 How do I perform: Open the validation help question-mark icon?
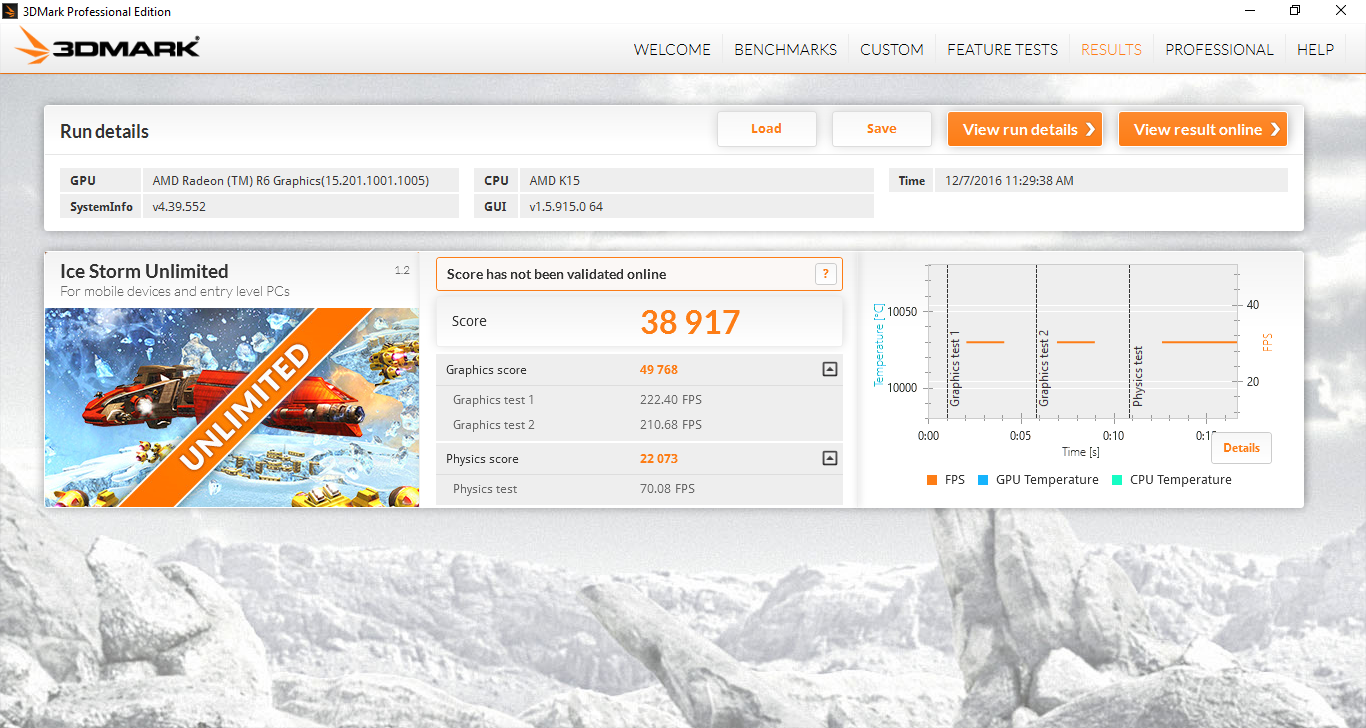pyautogui.click(x=825, y=274)
